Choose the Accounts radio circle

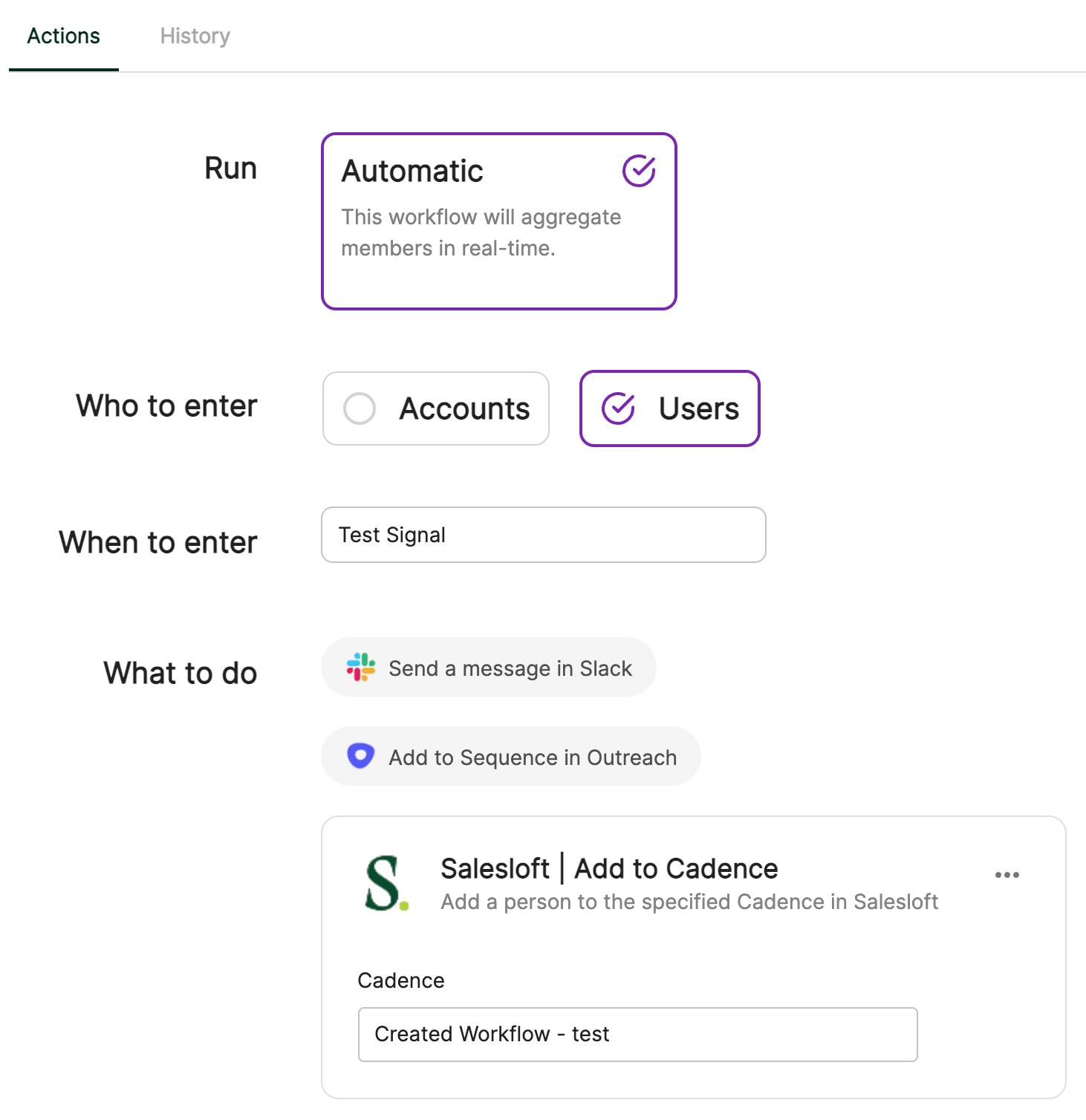pos(360,408)
